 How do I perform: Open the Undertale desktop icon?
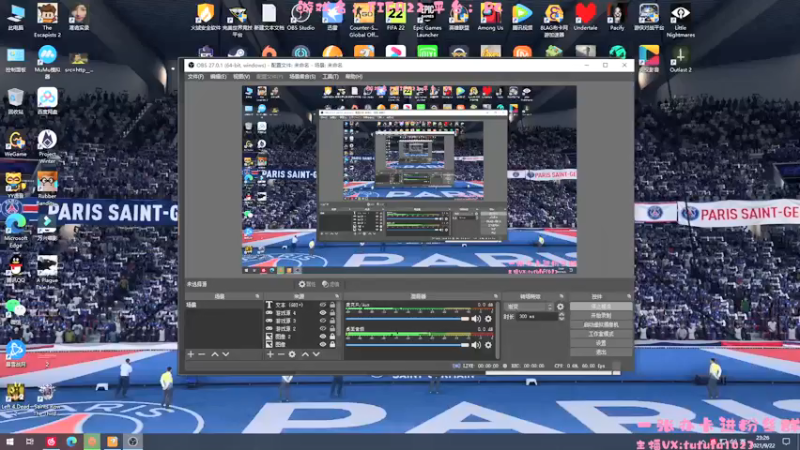[x=585, y=17]
